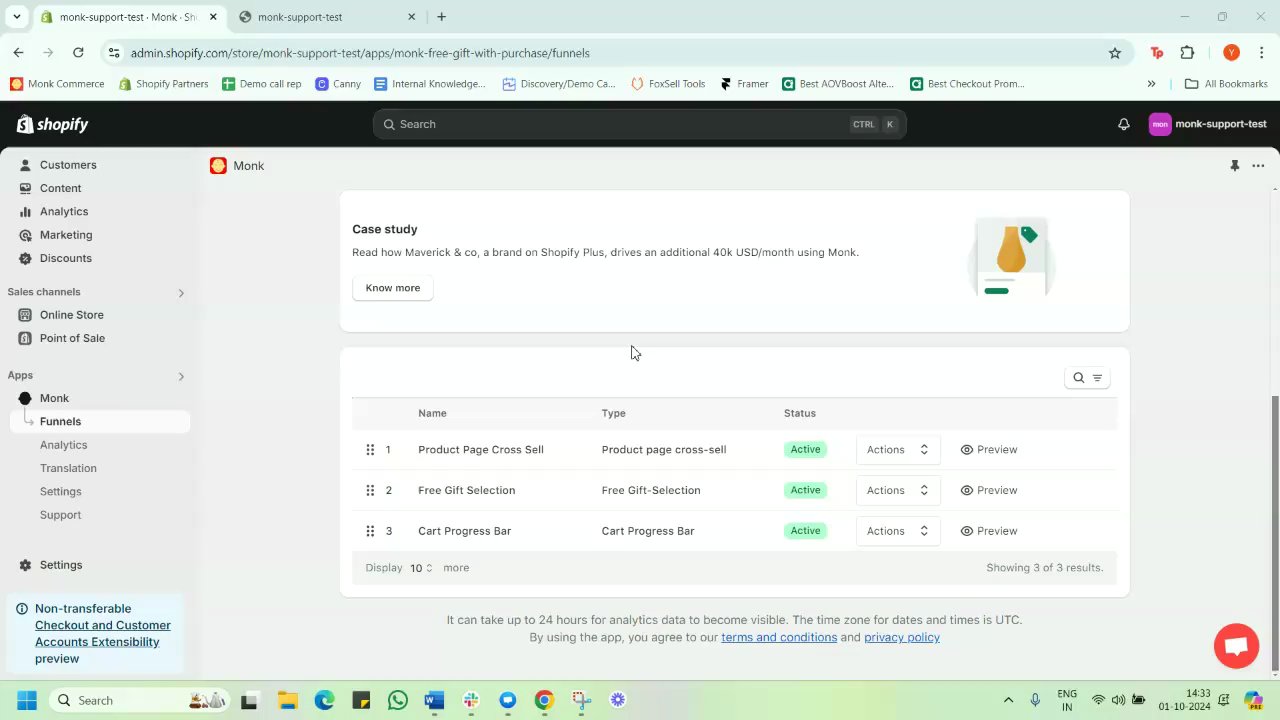The height and width of the screenshot is (720, 1280).
Task: Preview Cart Progress Bar funnel
Action: click(x=989, y=531)
